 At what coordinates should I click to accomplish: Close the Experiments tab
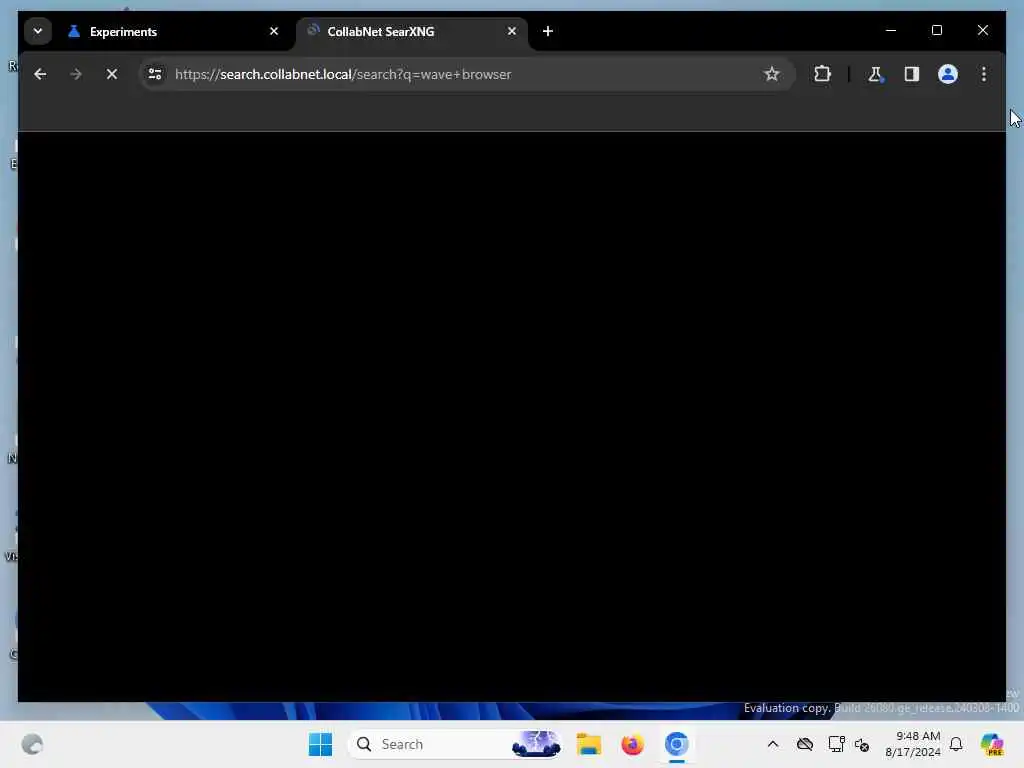274,31
